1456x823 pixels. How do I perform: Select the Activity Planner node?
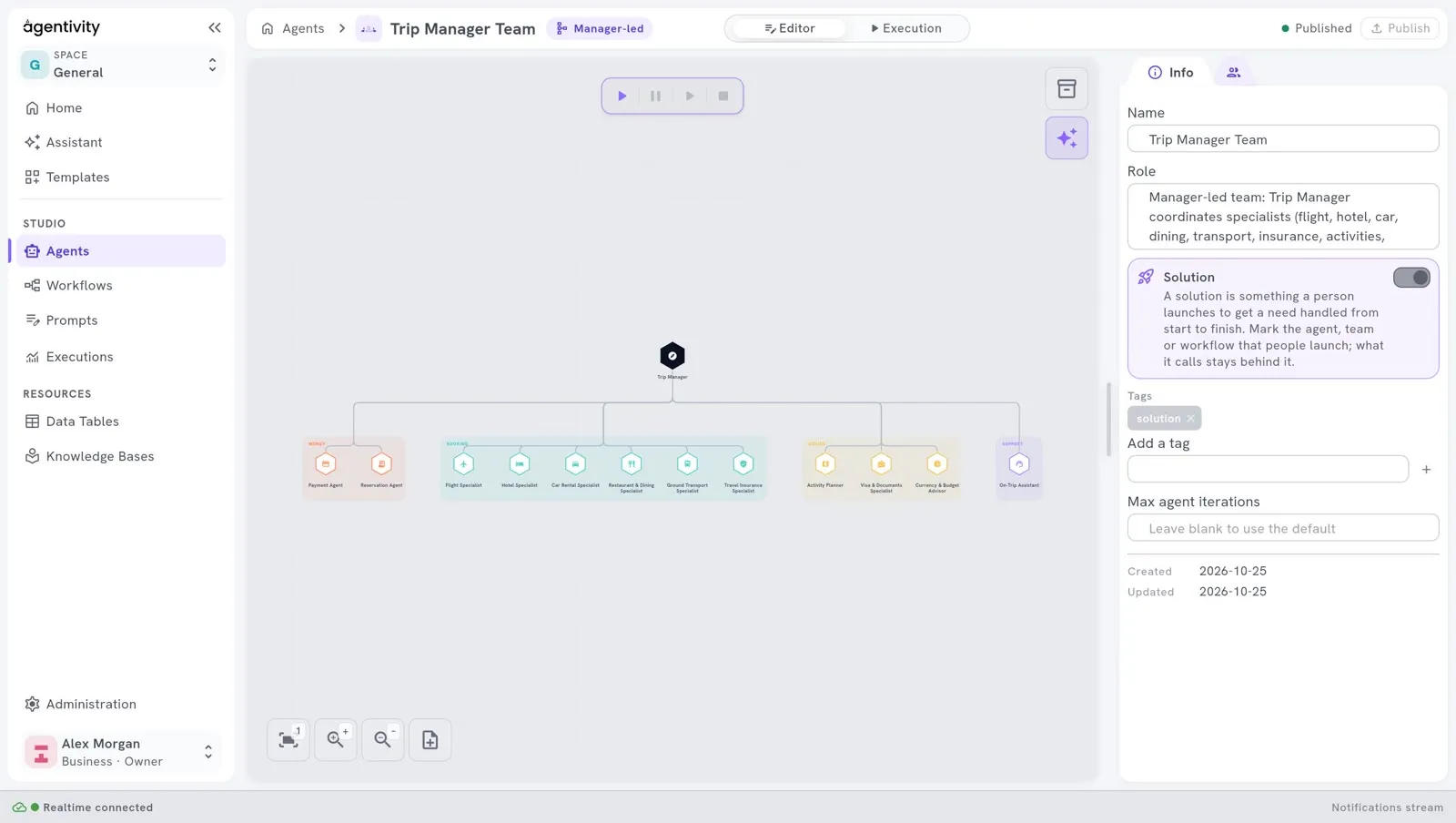[825, 464]
